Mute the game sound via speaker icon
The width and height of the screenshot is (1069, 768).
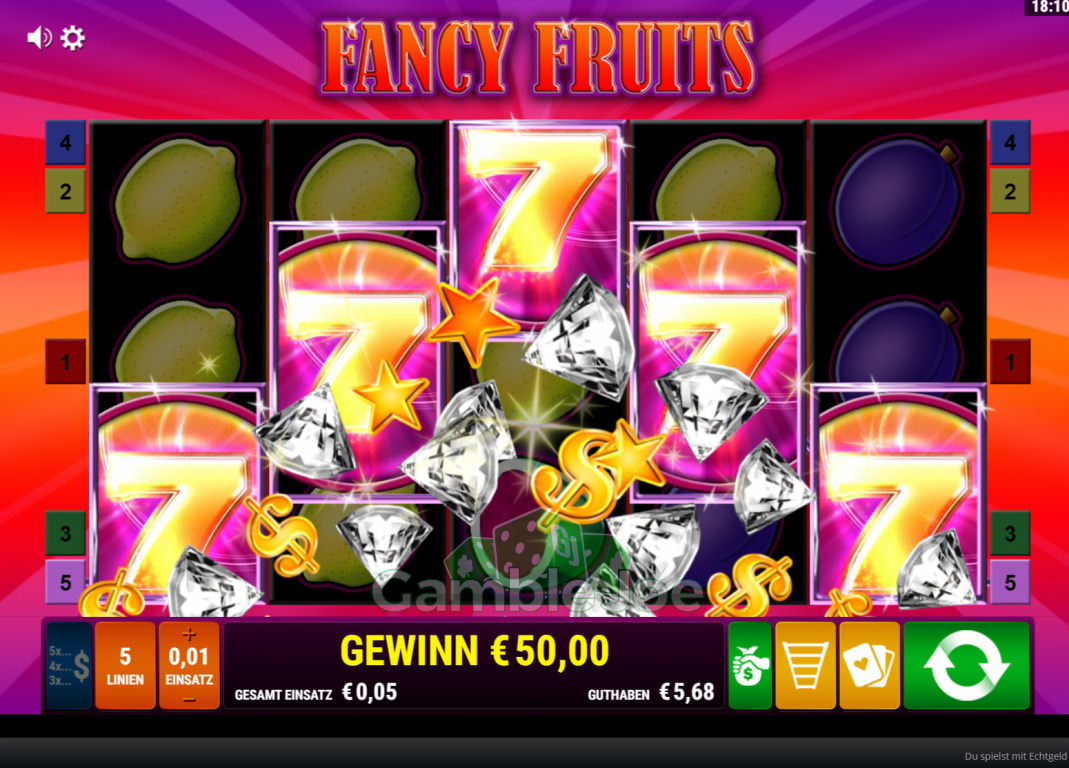(39, 38)
